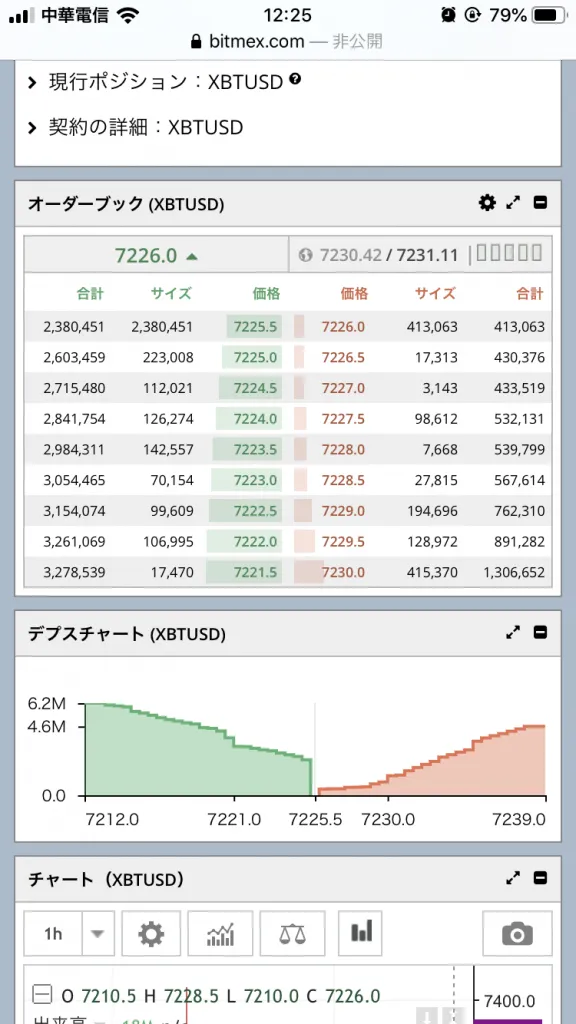Image resolution: width=576 pixels, height=1024 pixels.
Task: Open order book settings gear
Action: pyautogui.click(x=487, y=203)
